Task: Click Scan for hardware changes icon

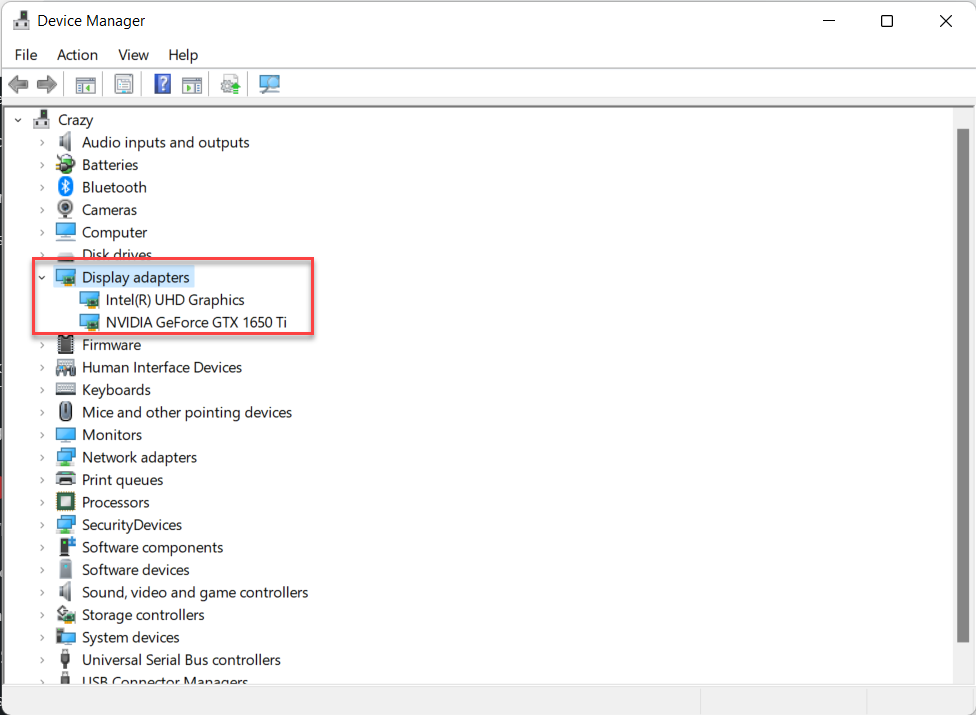Action: pos(269,85)
